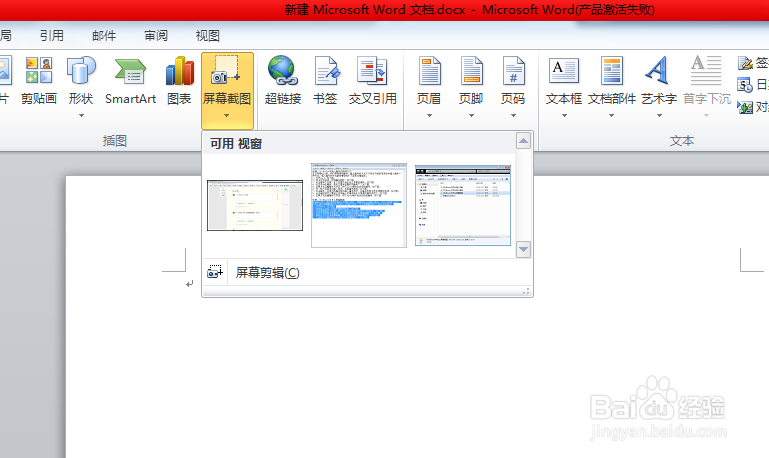Choose Screen Clipping 屏幕剪辑(C) menu entry
Image resolution: width=769 pixels, height=458 pixels.
click(x=367, y=272)
